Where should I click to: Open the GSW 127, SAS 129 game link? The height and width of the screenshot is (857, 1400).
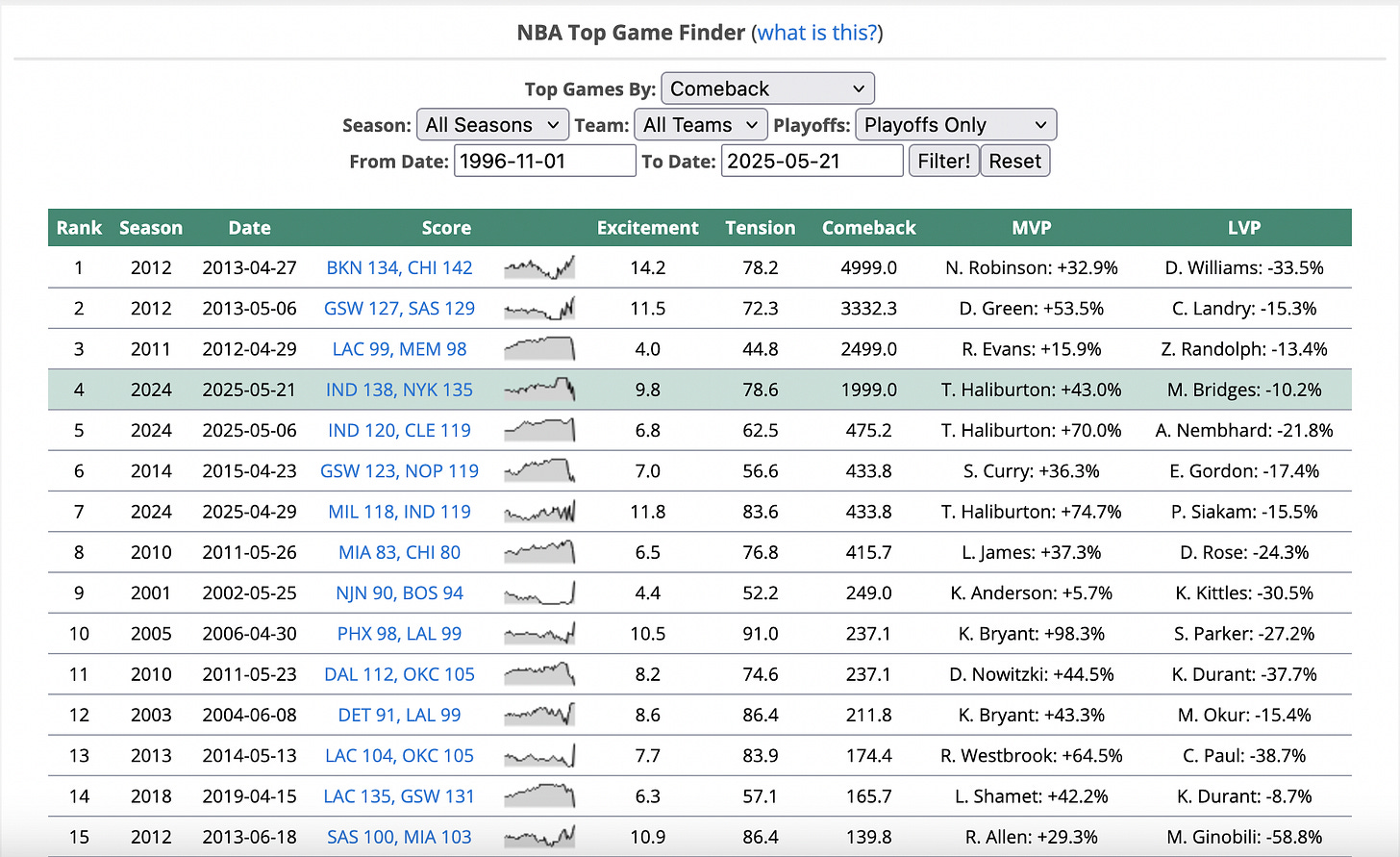(399, 309)
